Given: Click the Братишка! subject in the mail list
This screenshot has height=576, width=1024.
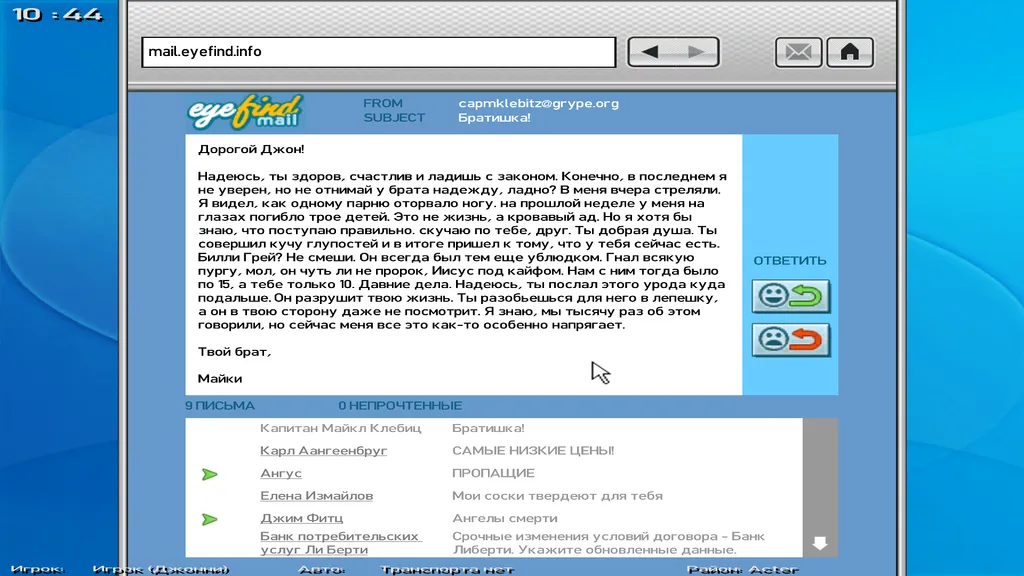Looking at the screenshot, I should (x=488, y=428).
